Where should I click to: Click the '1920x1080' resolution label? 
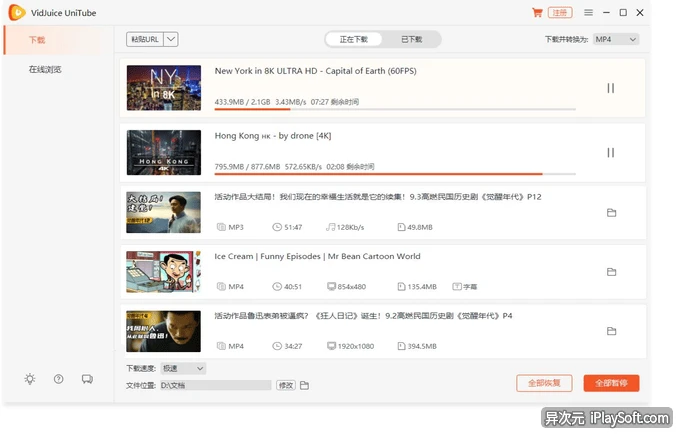tap(356, 346)
